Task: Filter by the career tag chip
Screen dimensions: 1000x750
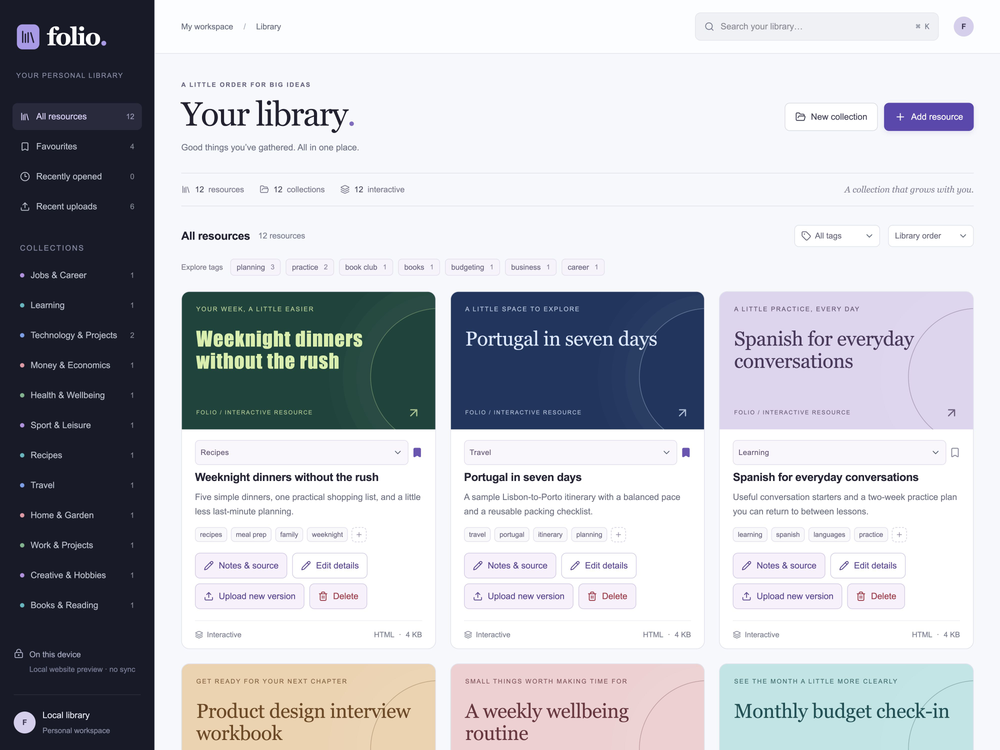Action: point(583,267)
